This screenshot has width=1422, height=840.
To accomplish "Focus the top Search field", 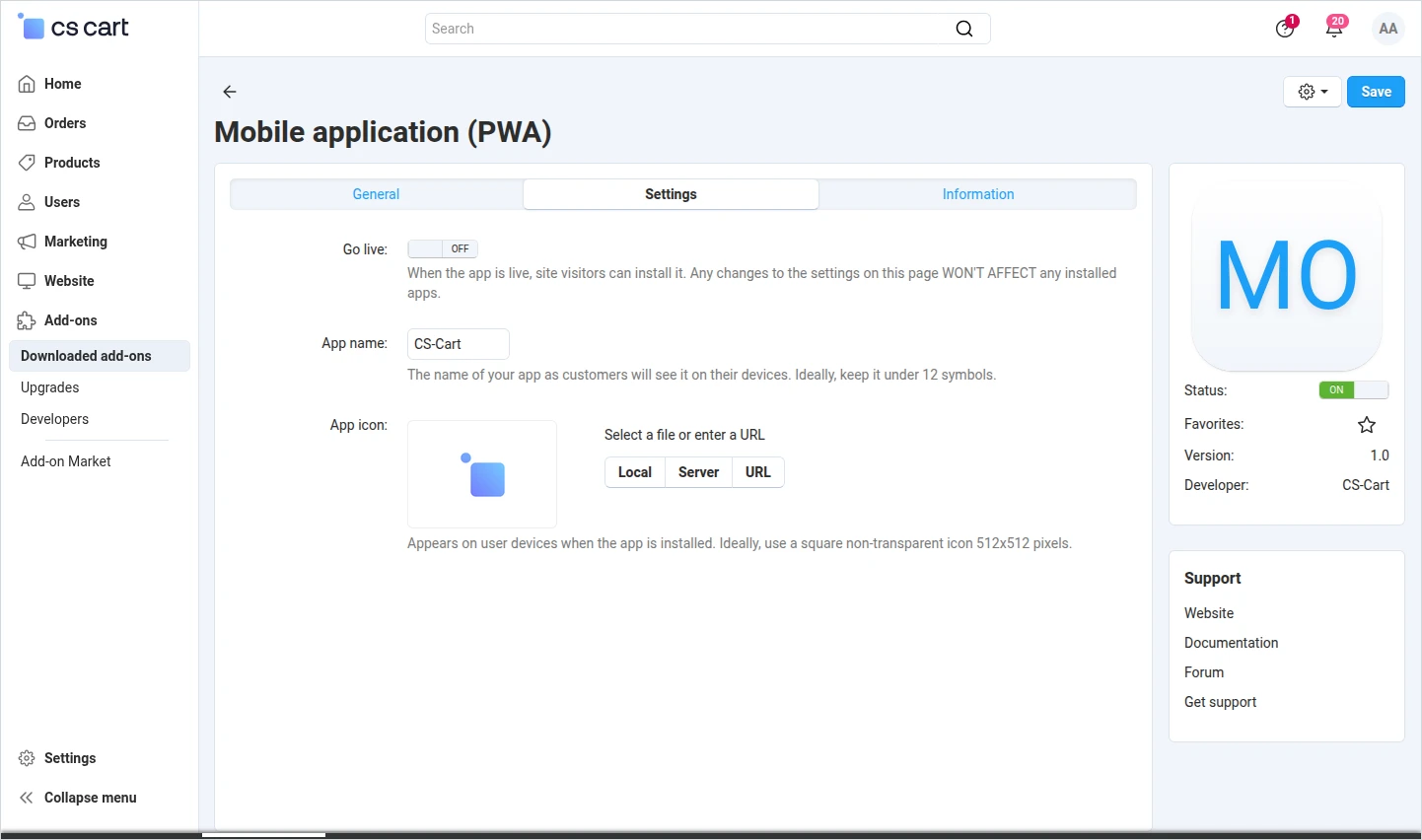I will coord(707,29).
